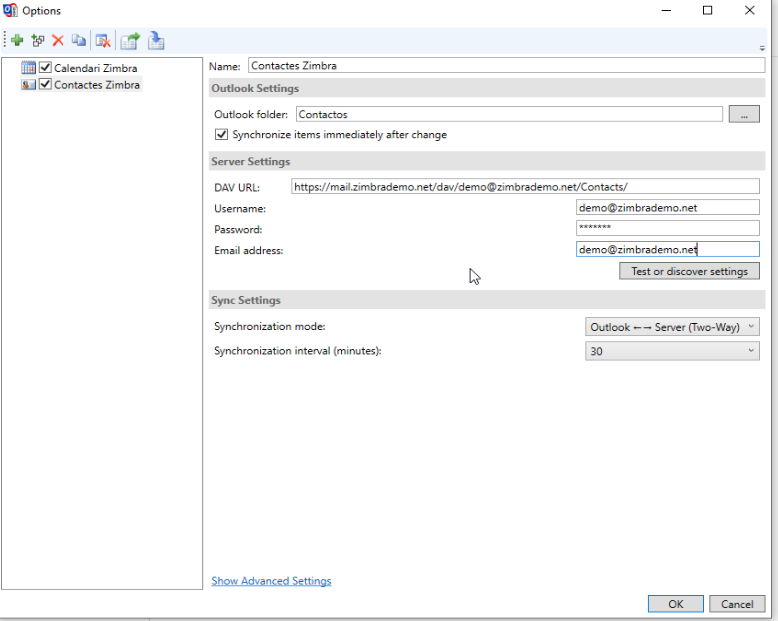Clear profile cache icon

pyautogui.click(x=103, y=41)
